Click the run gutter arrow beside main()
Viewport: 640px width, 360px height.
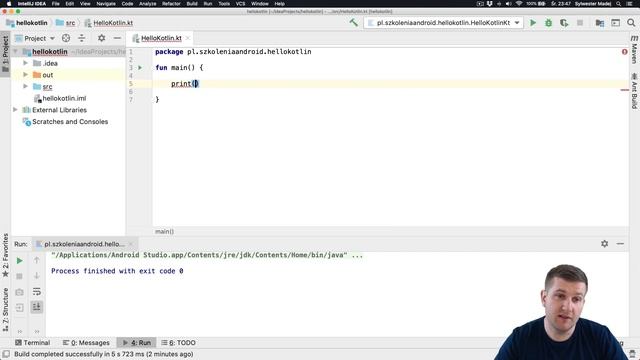point(140,68)
